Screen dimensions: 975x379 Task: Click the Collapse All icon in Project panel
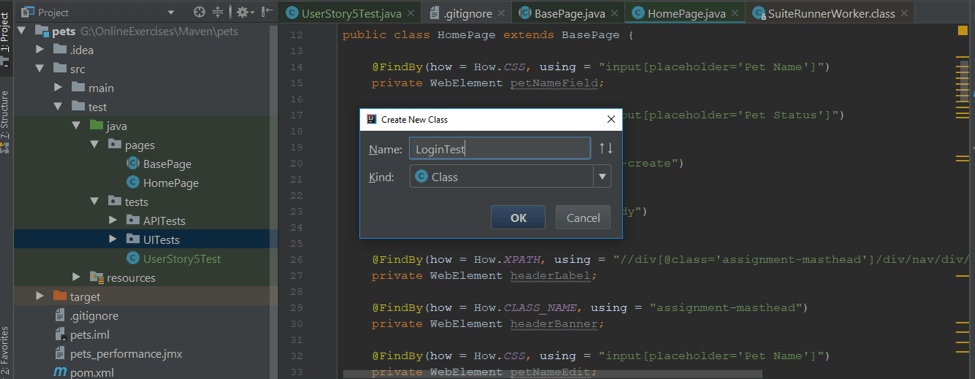coord(218,12)
